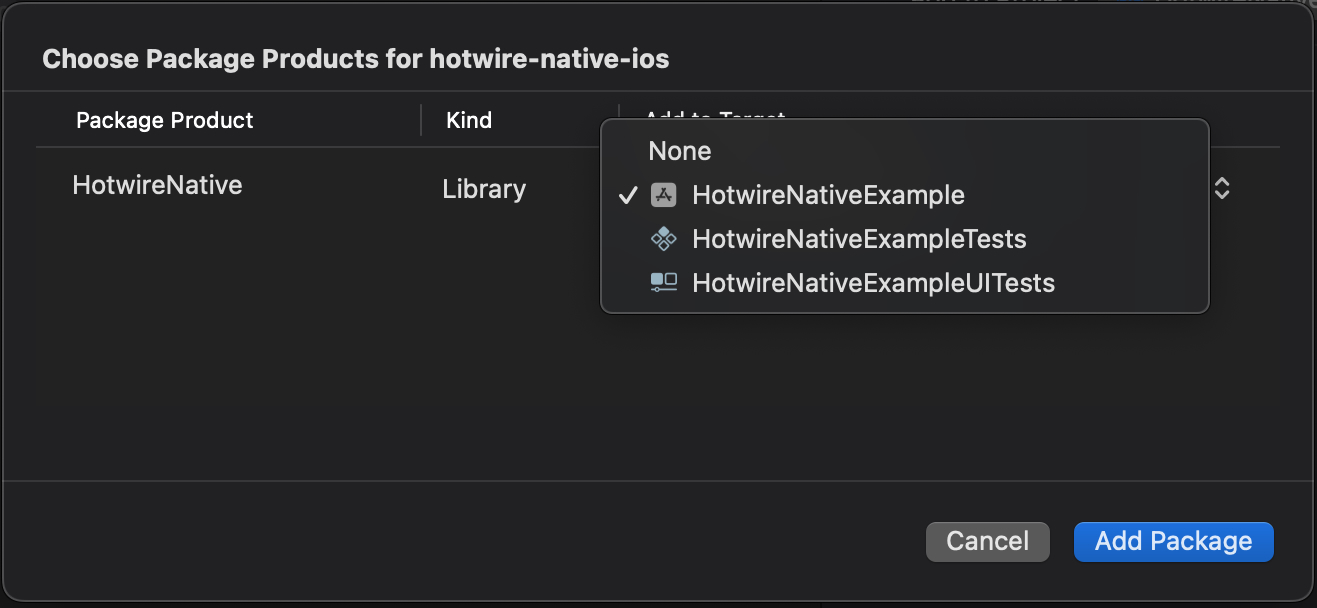This screenshot has width=1317, height=608.
Task: Click the dialog title Choose Package Products
Action: click(355, 59)
